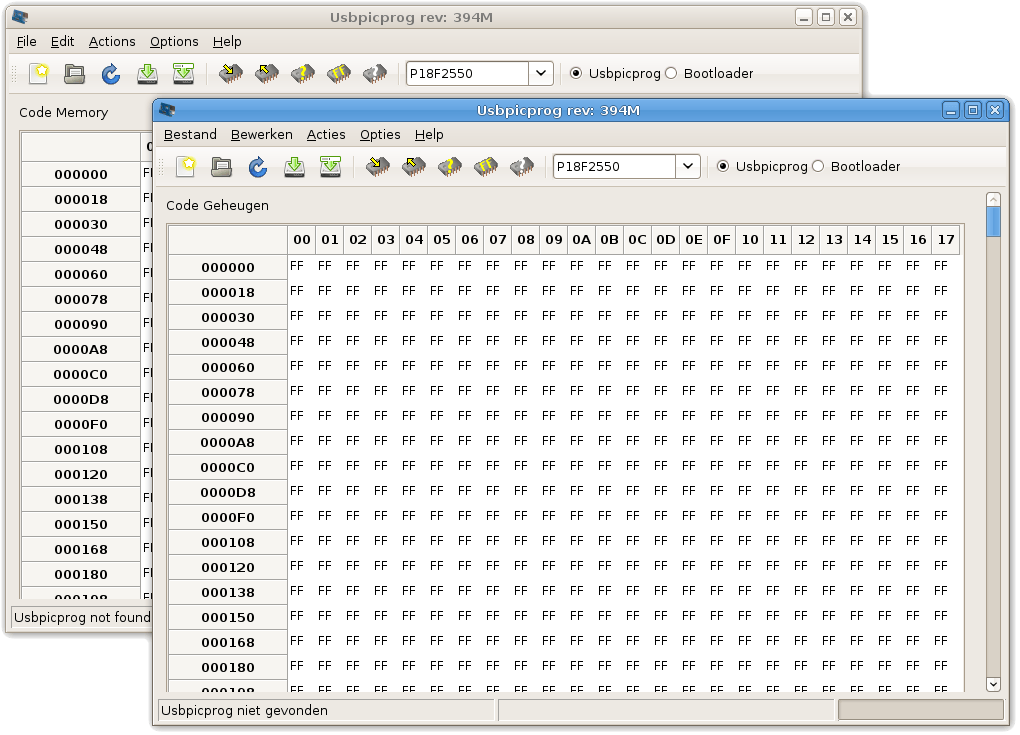The height and width of the screenshot is (735, 1020).
Task: Click 'Usbpicprog not found' status text
Action: (x=82, y=618)
